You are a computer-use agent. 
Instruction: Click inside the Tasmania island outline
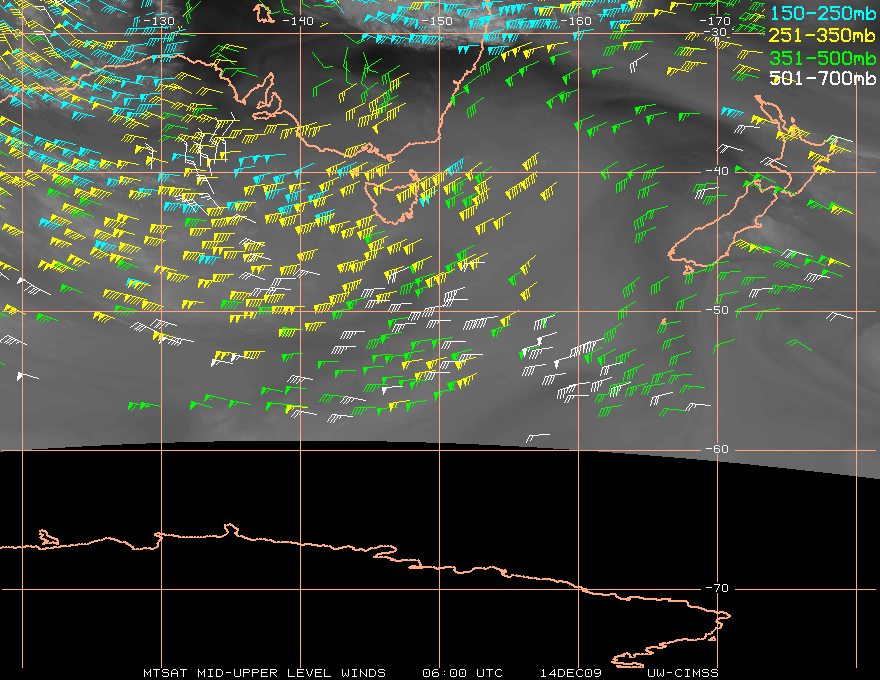(390, 203)
